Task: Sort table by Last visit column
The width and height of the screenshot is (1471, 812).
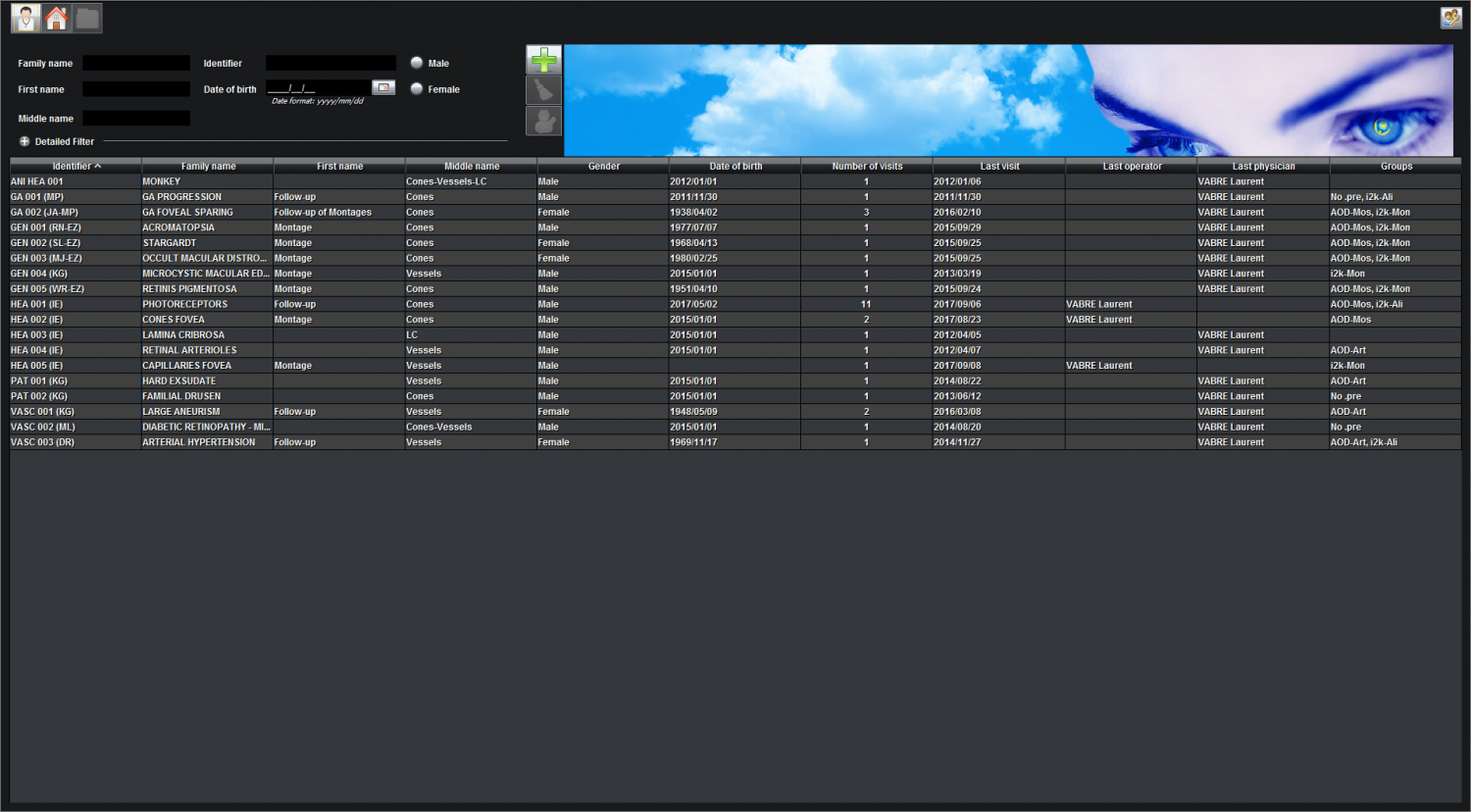Action: [x=999, y=166]
